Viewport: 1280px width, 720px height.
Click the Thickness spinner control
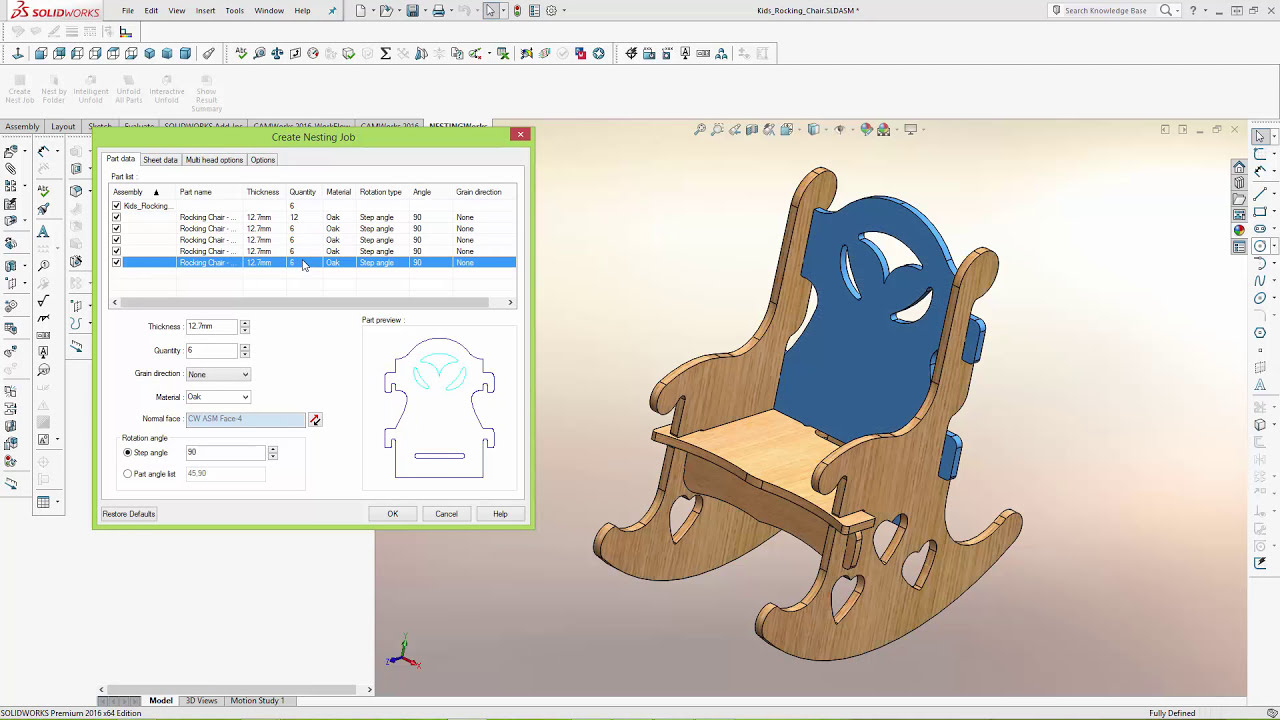tap(245, 327)
